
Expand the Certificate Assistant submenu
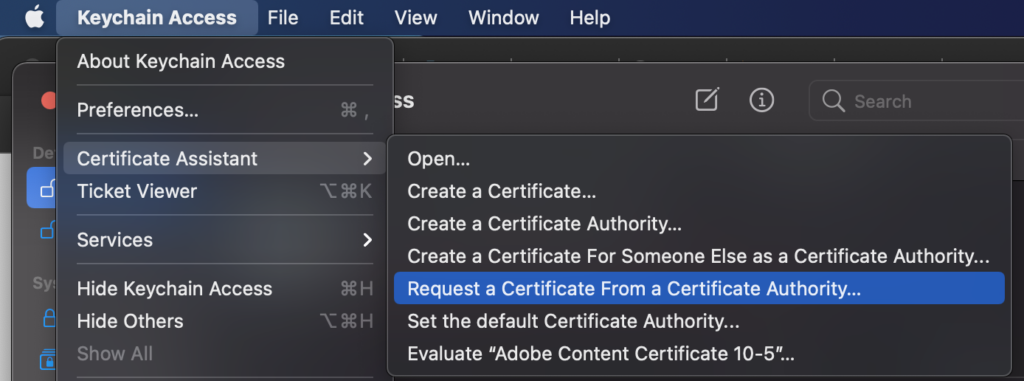(225, 158)
